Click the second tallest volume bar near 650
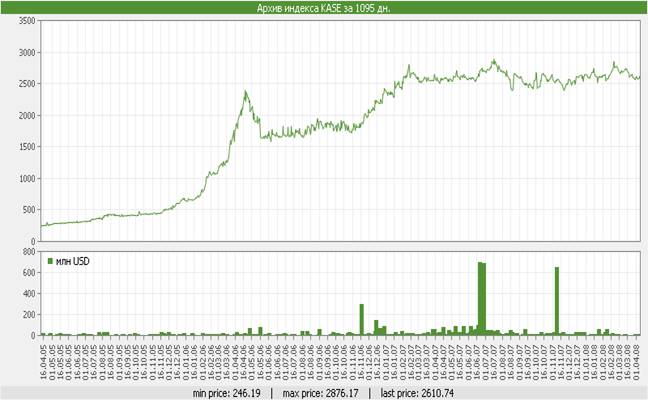This screenshot has width=648, height=400. [556, 300]
